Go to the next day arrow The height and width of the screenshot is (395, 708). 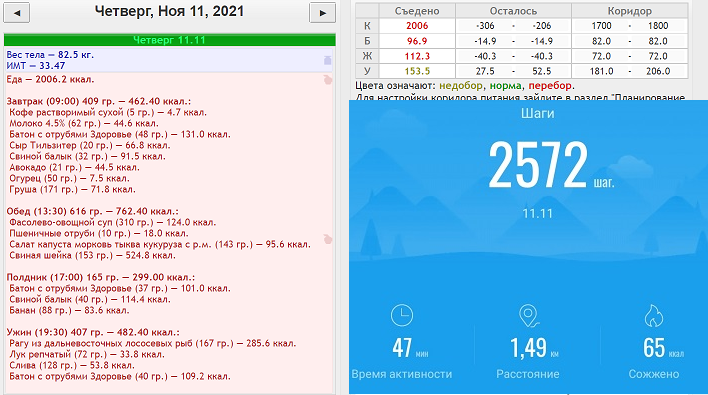[x=322, y=13]
